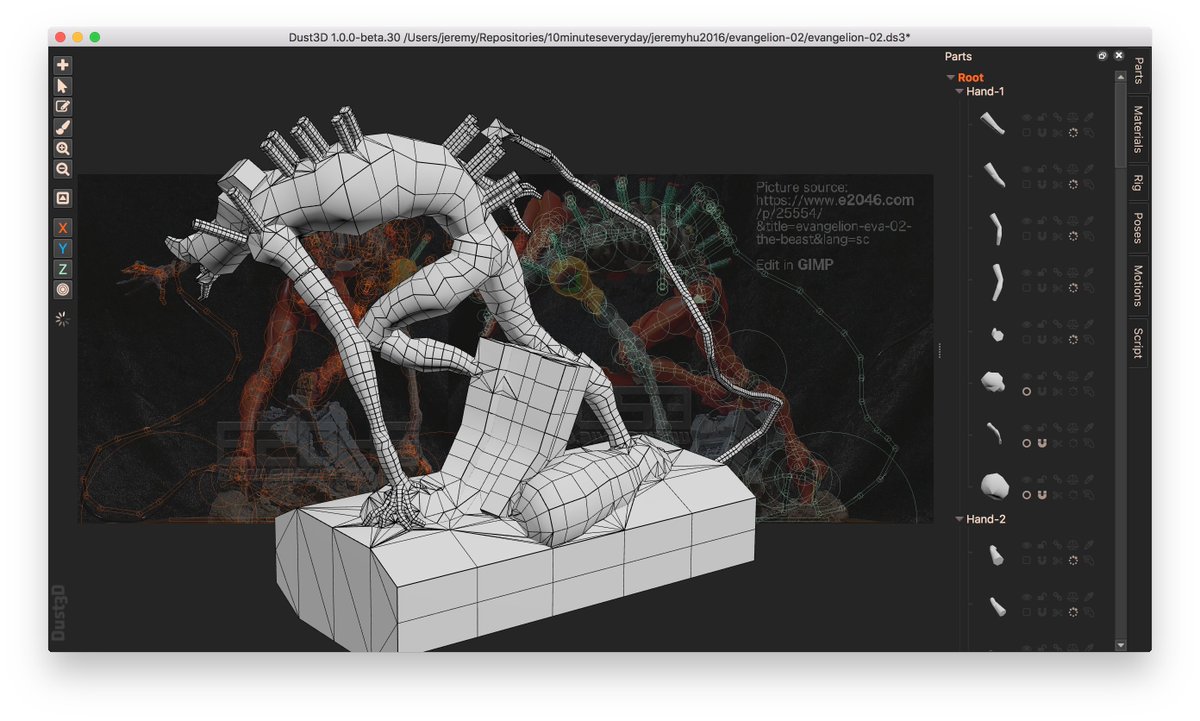Viewport: 1200px width, 721px height.
Task: Click material icon of first Hand-1 part
Action: click(x=1089, y=132)
